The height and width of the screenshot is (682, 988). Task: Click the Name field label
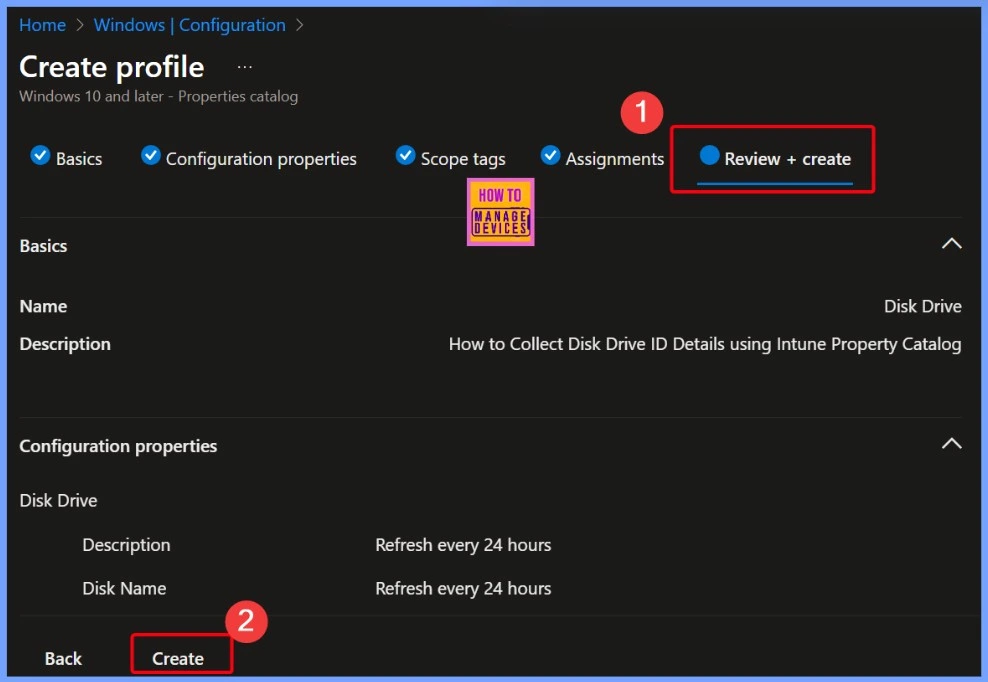click(43, 306)
